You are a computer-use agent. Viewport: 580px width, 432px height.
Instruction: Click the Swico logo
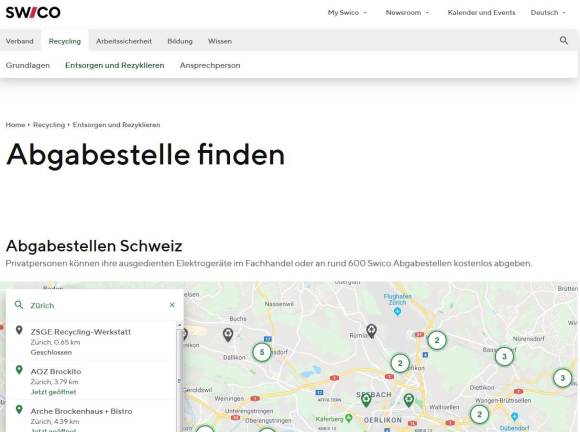click(x=33, y=12)
